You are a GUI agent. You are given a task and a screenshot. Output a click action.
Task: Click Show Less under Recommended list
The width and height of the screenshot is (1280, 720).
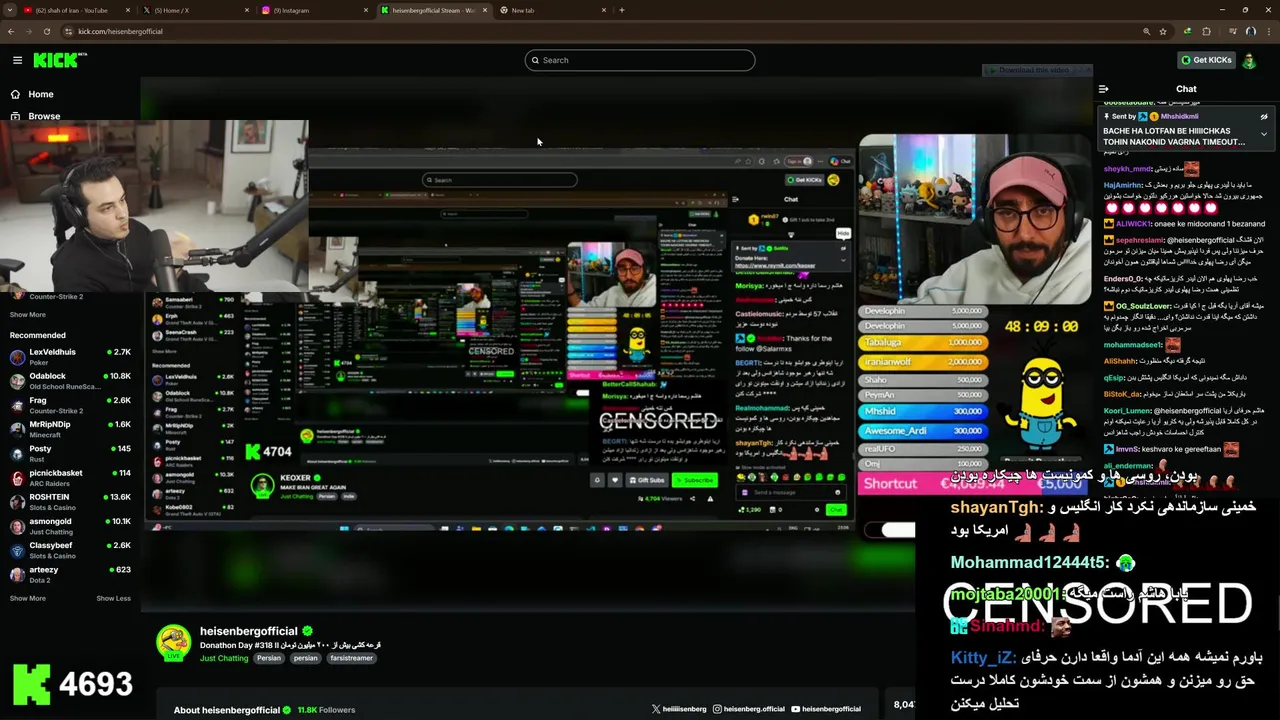pyautogui.click(x=113, y=598)
